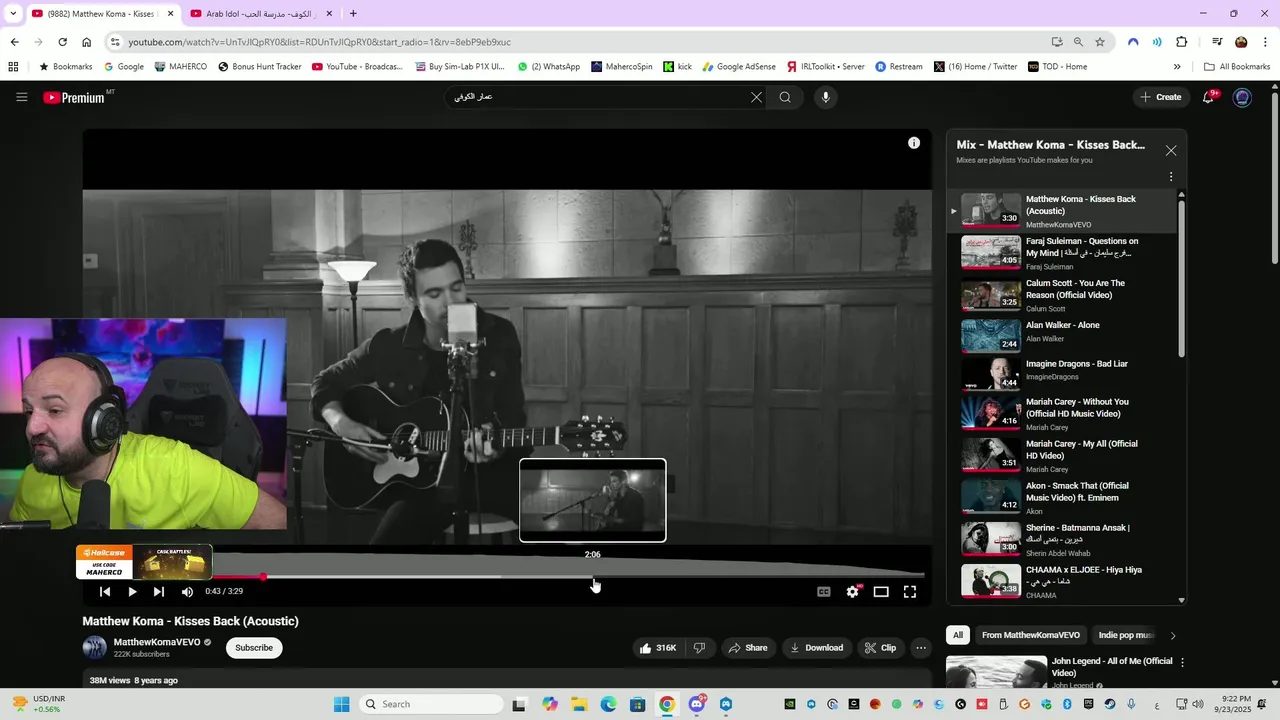1280x720 pixels.
Task: Expand hidden bookmarks chevron
Action: (1177, 67)
